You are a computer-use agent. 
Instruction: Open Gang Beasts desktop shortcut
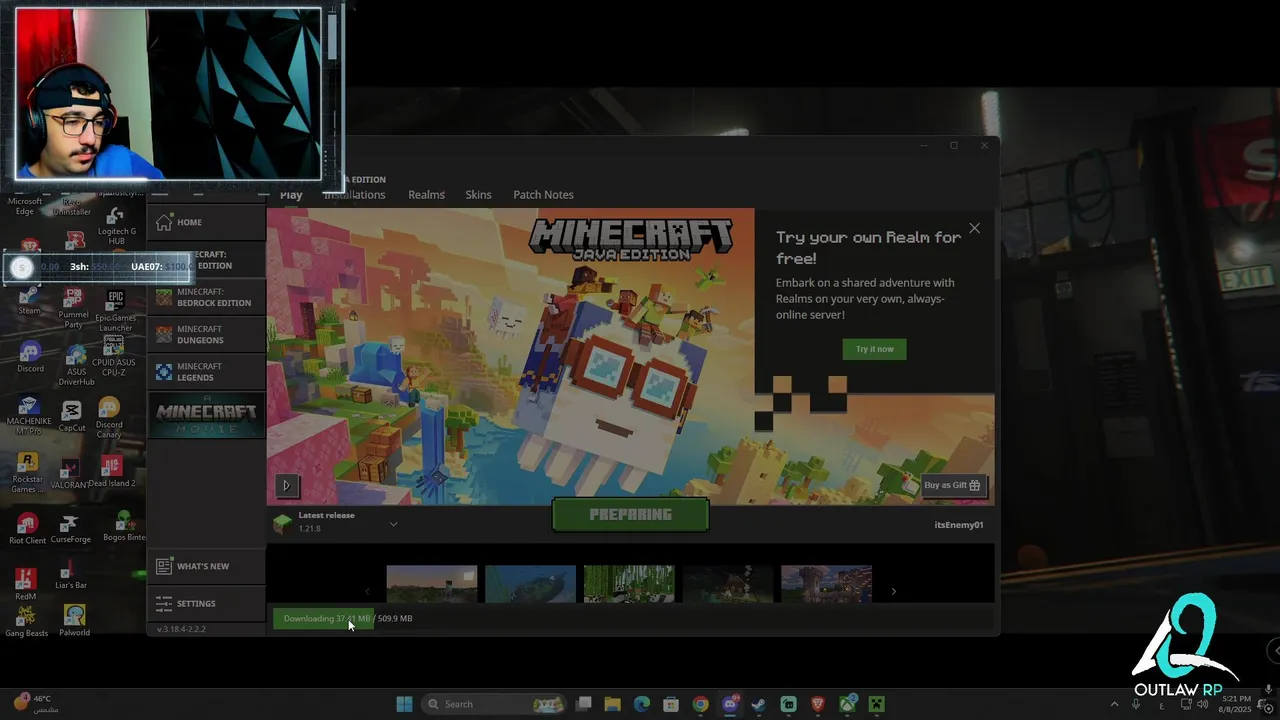click(x=27, y=622)
